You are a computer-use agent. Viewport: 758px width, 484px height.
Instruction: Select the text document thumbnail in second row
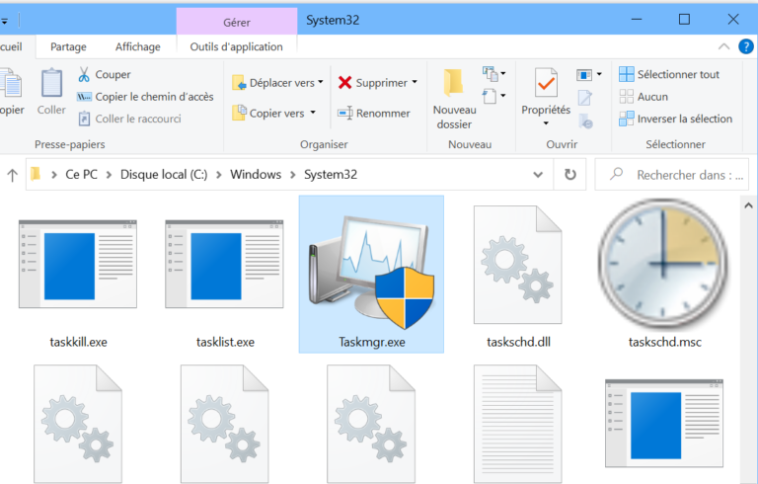(x=518, y=424)
